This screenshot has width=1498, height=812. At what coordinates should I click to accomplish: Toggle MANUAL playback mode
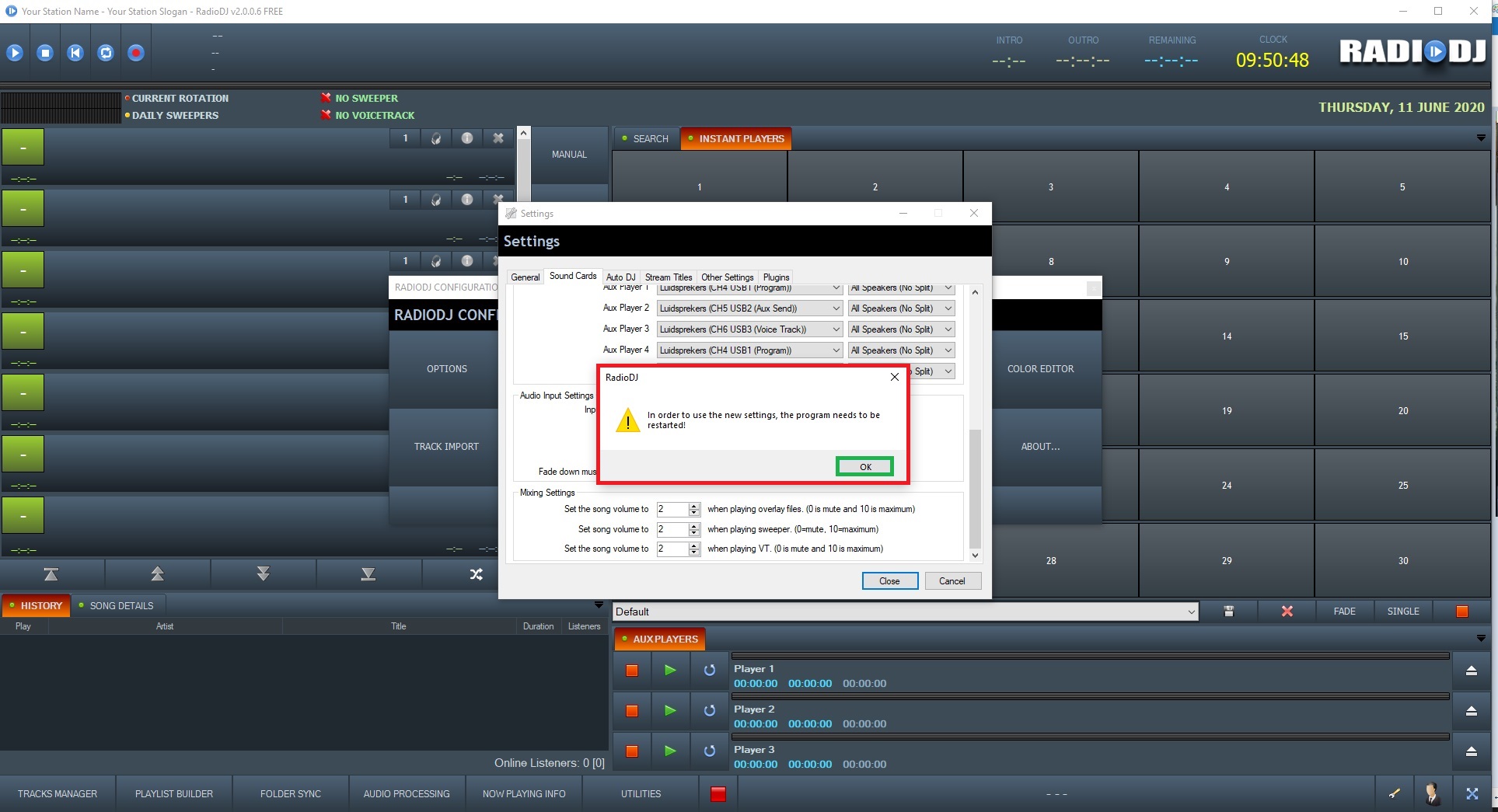click(x=569, y=155)
